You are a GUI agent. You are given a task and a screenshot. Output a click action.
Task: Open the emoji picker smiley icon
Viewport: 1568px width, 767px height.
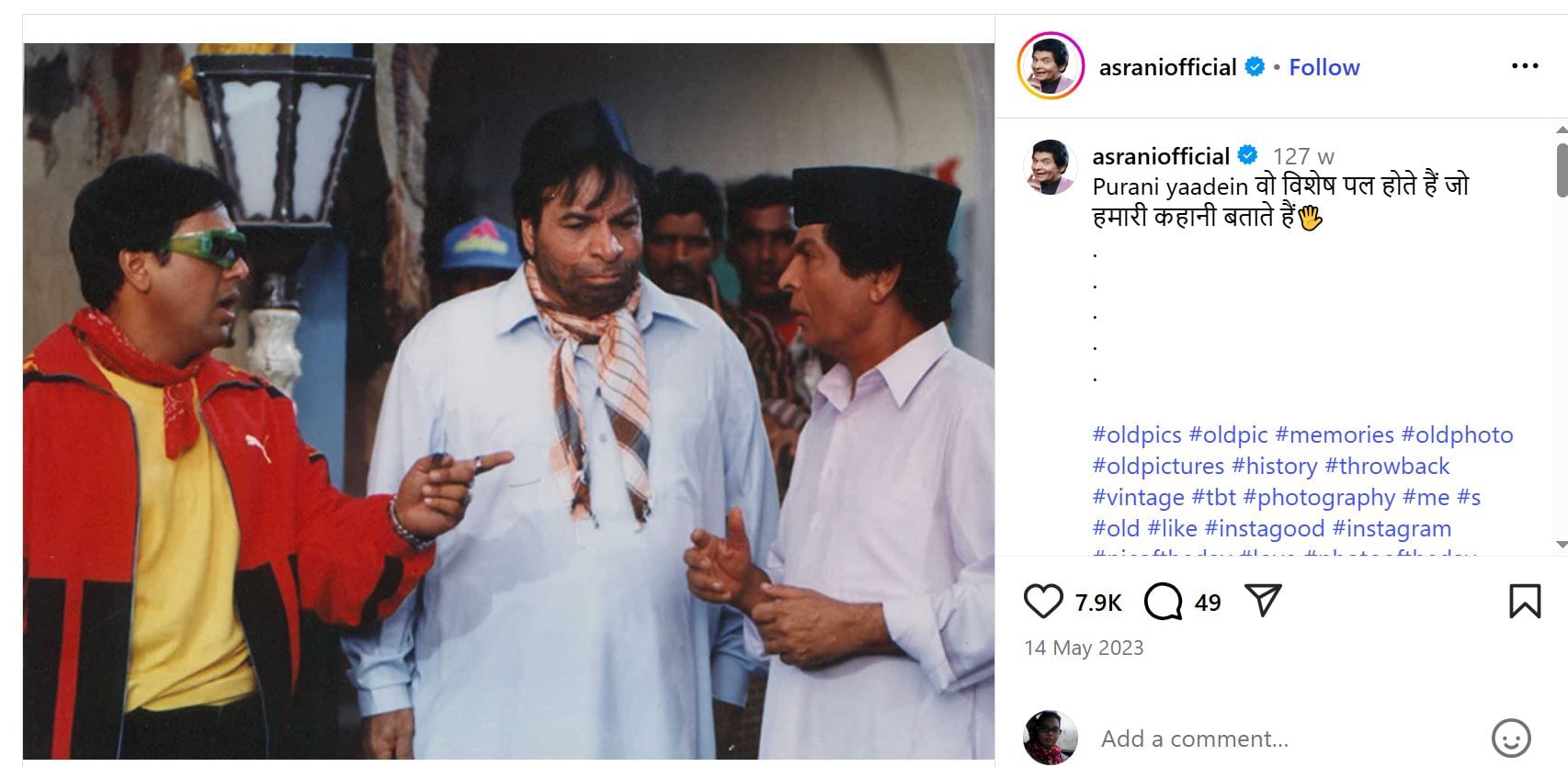pyautogui.click(x=1510, y=738)
